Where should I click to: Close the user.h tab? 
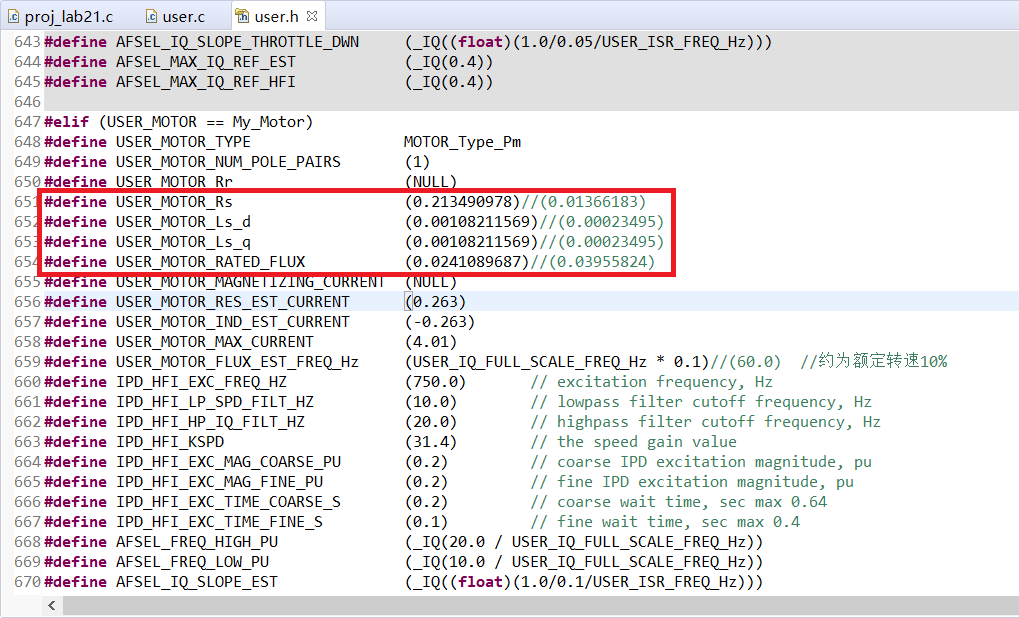[312, 16]
